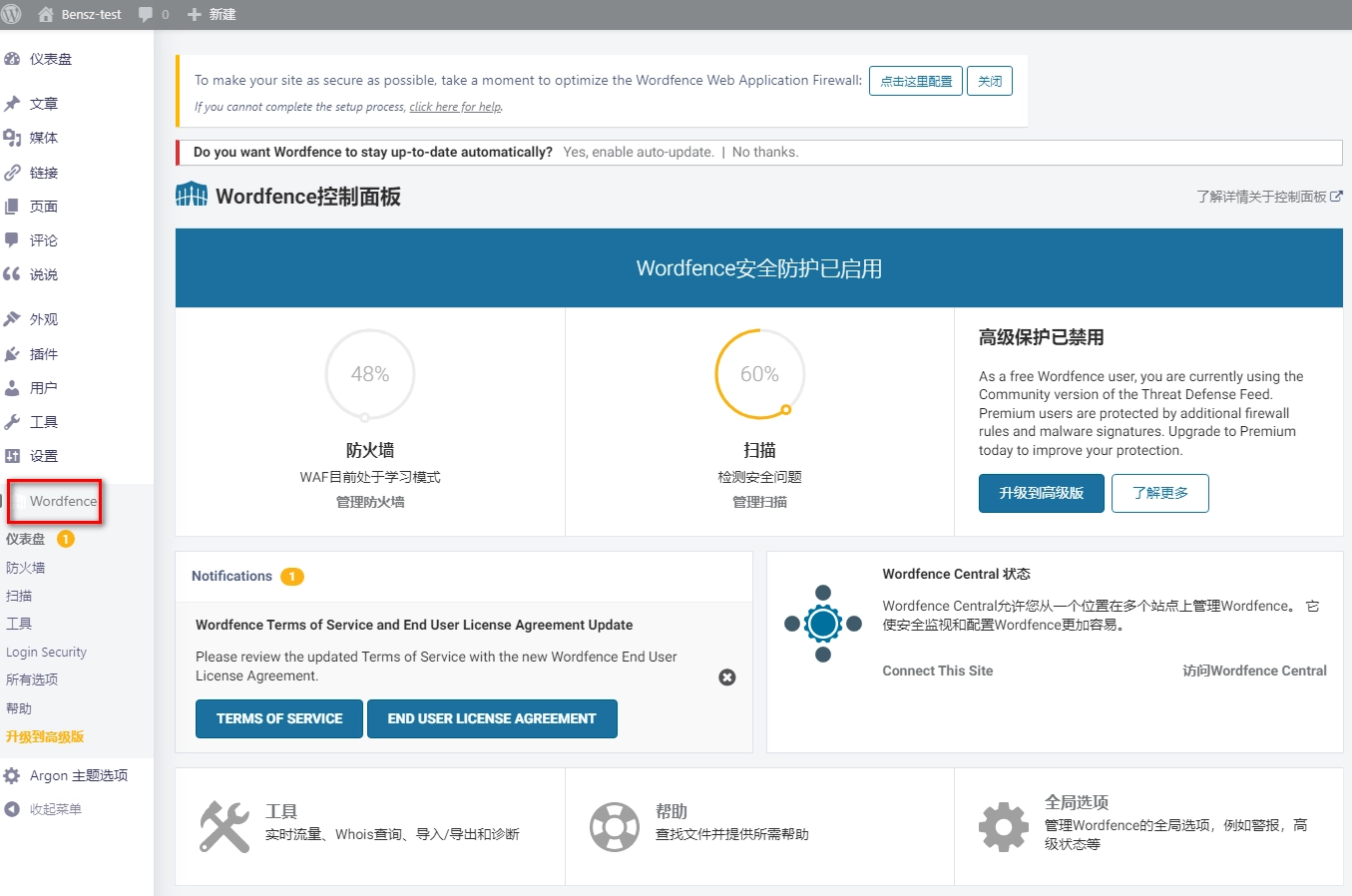Image resolution: width=1352 pixels, height=896 pixels.
Task: Open the 全局选项 card heading
Action: click(x=1077, y=802)
